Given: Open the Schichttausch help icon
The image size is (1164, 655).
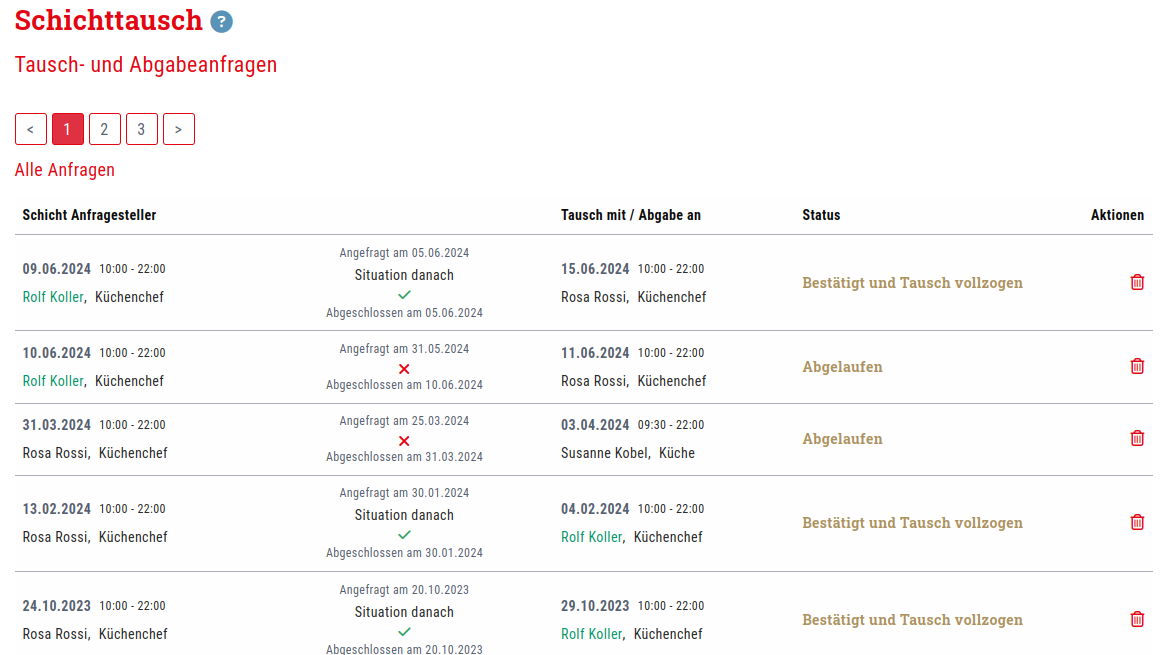Looking at the screenshot, I should pos(221,20).
